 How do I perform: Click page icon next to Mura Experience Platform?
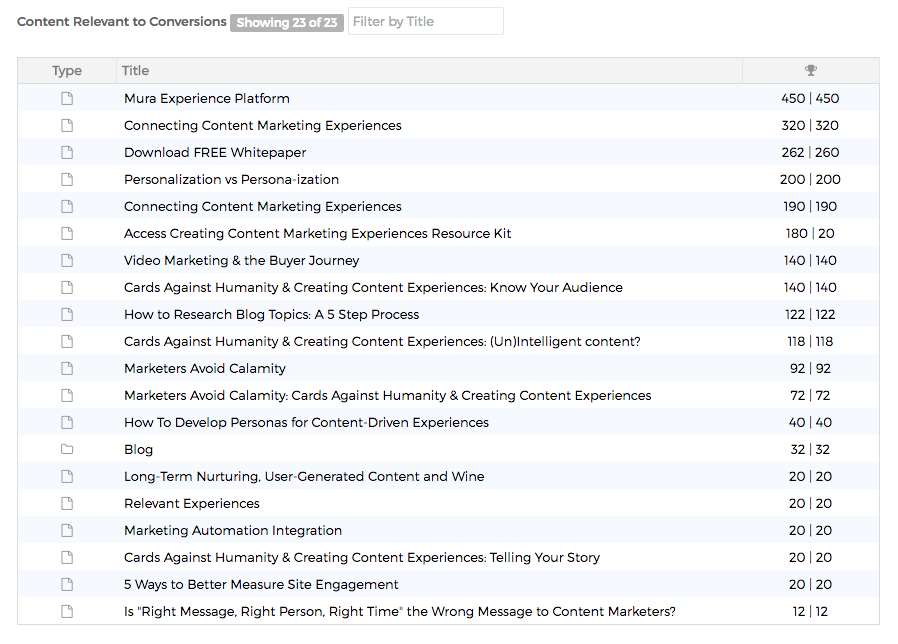[x=67, y=99]
